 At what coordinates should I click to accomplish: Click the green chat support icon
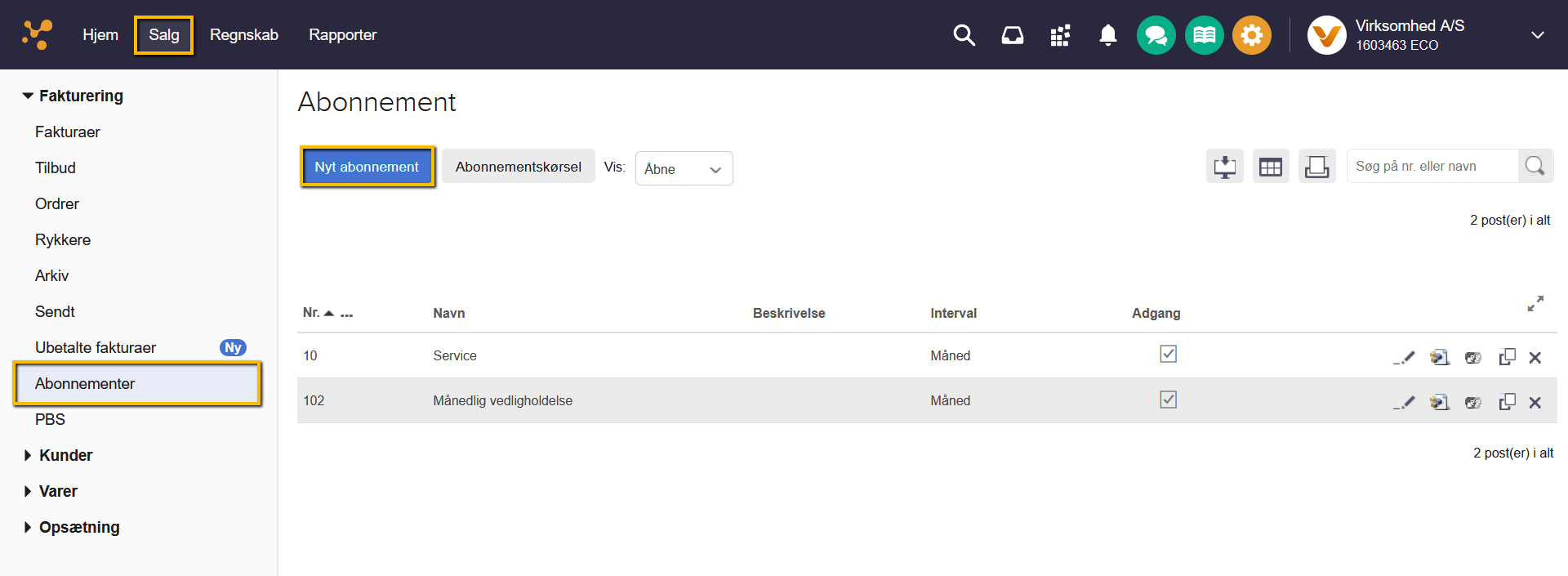coord(1156,35)
